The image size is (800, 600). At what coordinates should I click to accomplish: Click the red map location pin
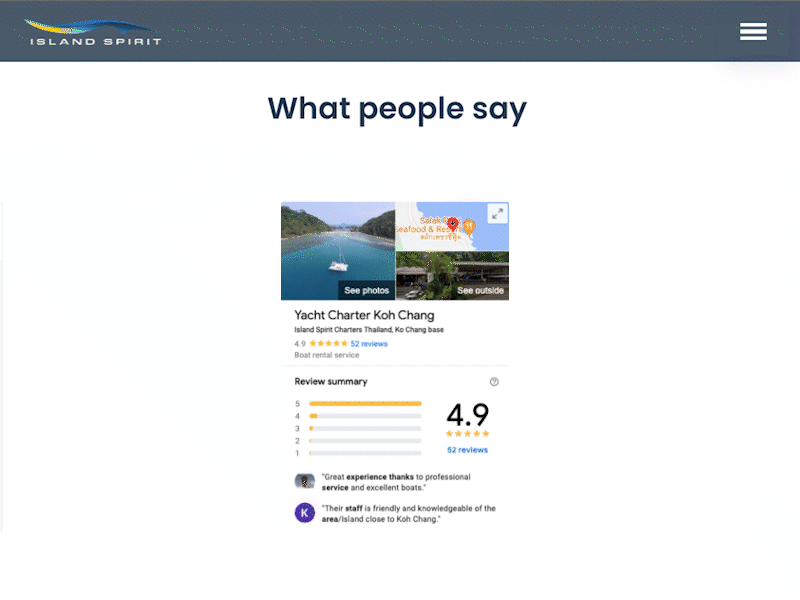point(453,224)
